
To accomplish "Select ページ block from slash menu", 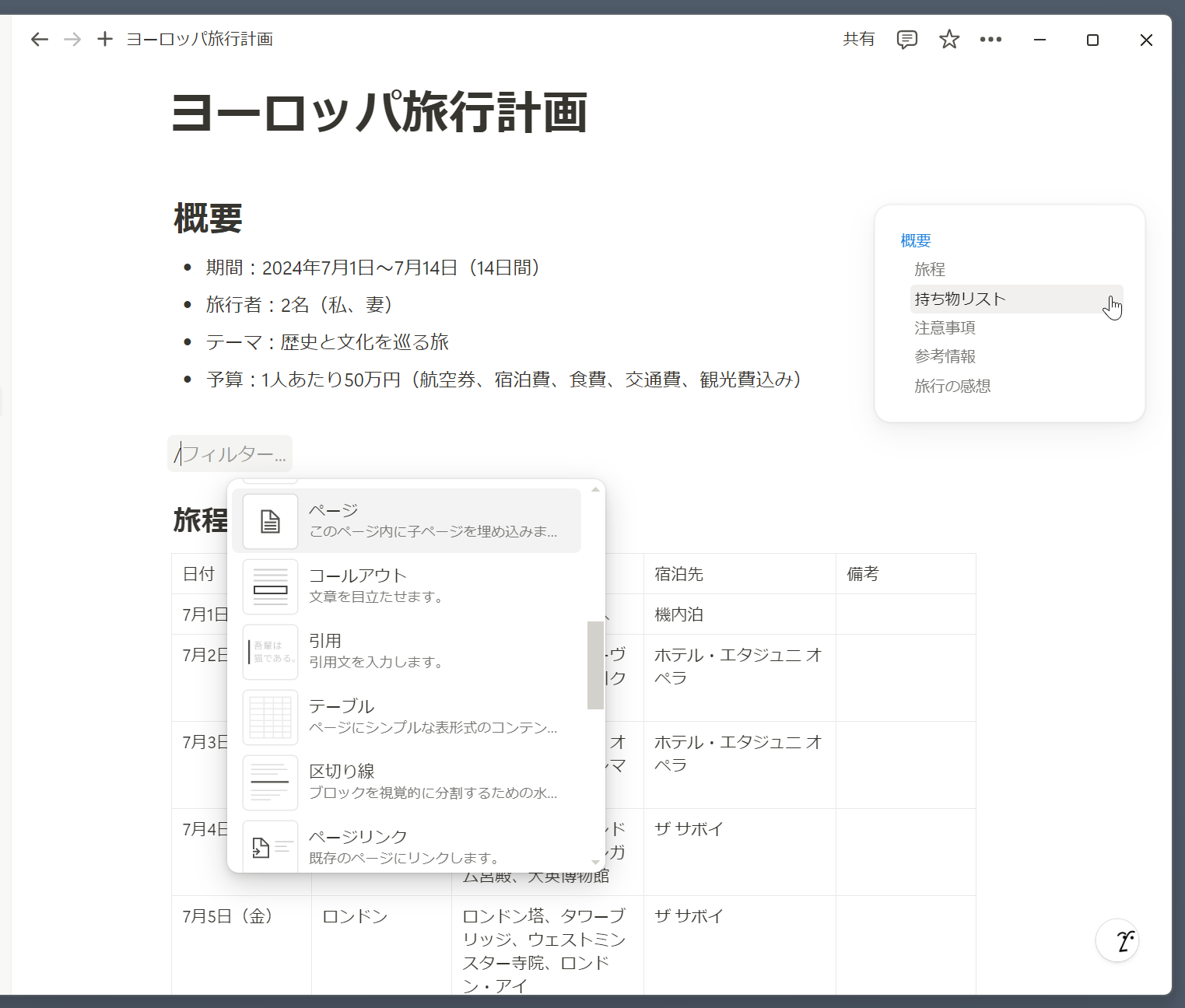I will point(406,520).
